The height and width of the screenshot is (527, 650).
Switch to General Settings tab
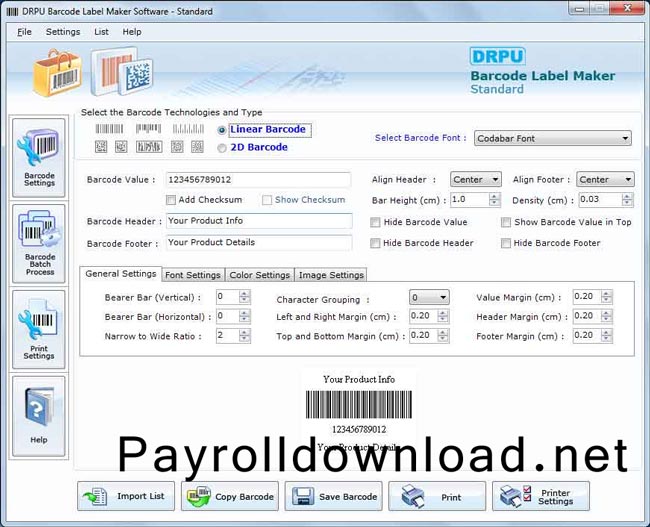coord(121,274)
